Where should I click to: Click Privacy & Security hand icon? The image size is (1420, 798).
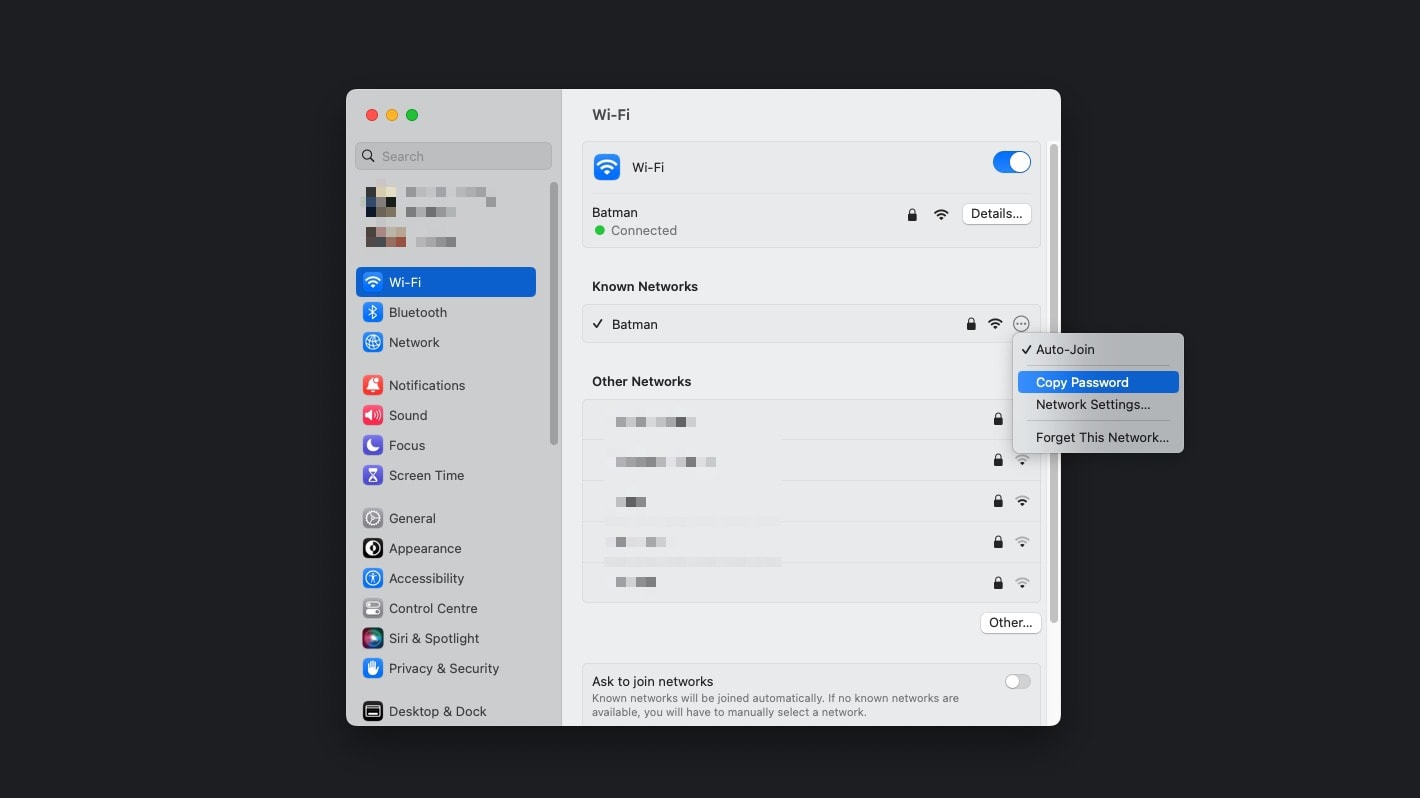pos(372,668)
